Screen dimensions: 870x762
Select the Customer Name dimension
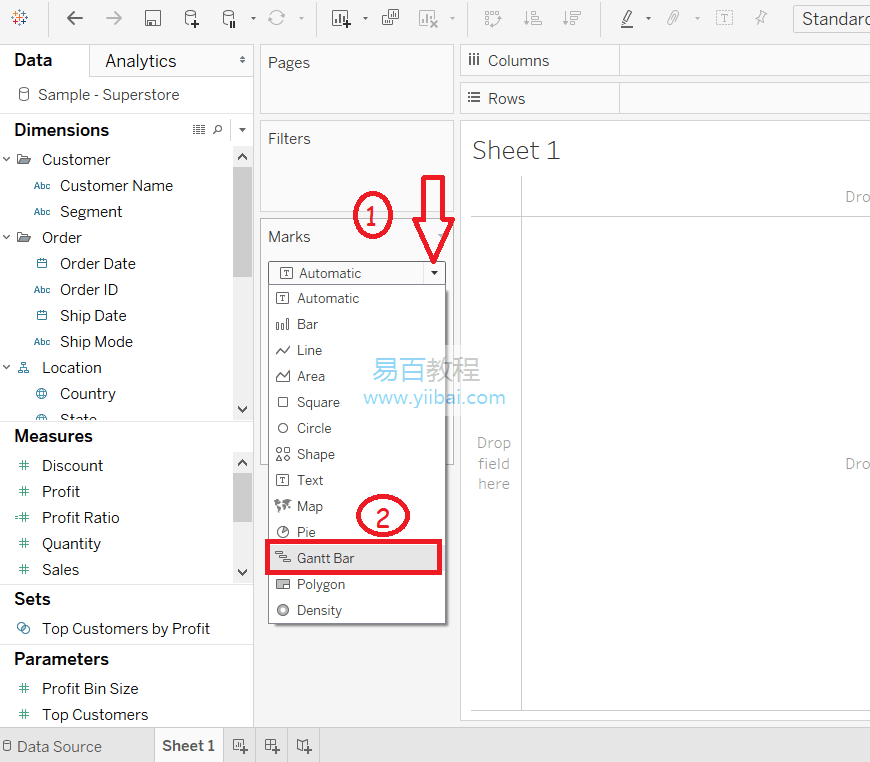[117, 185]
